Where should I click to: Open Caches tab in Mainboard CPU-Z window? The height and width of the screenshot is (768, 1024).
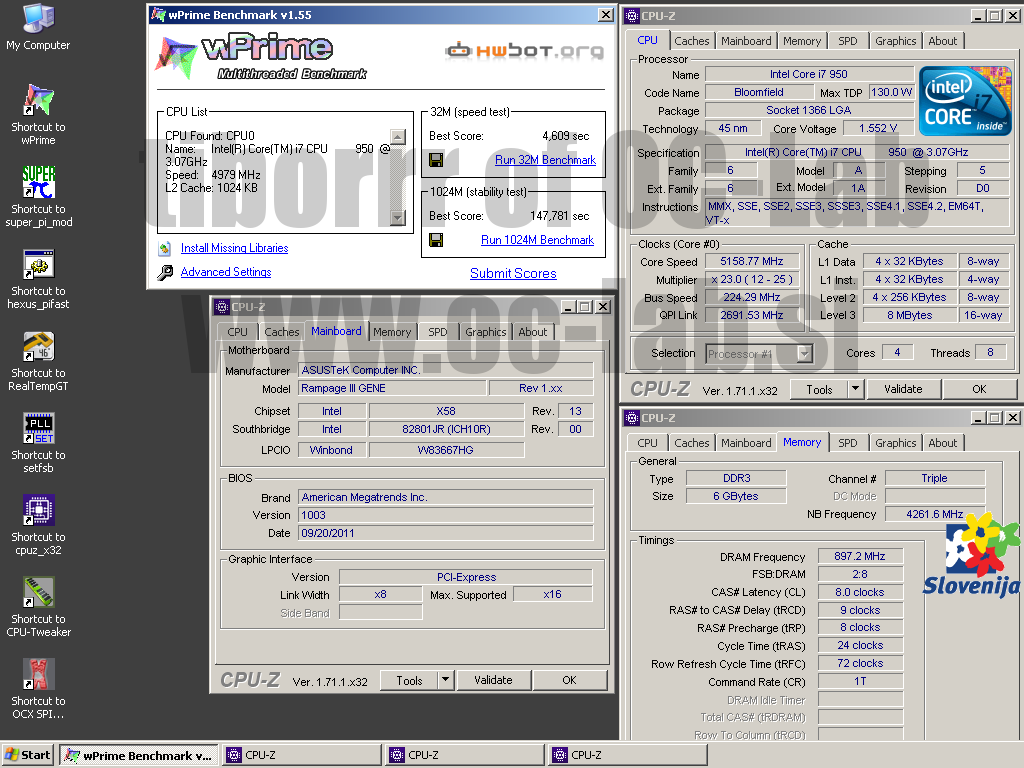282,332
